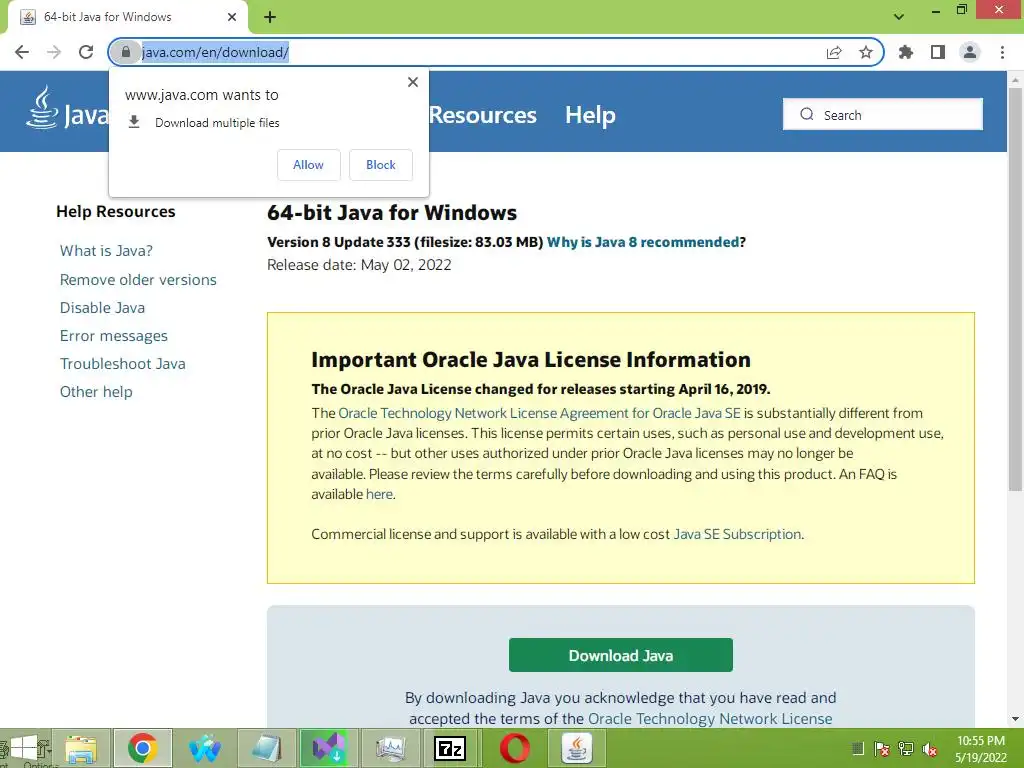Screen dimensions: 1024x768
Task: Click the address bar URL
Action: tap(215, 52)
